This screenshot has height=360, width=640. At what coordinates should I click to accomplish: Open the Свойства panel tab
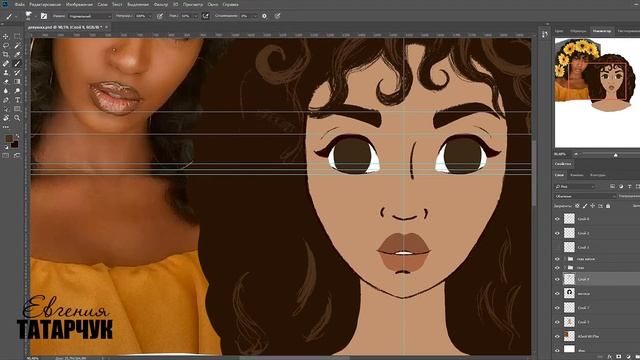coord(563,164)
